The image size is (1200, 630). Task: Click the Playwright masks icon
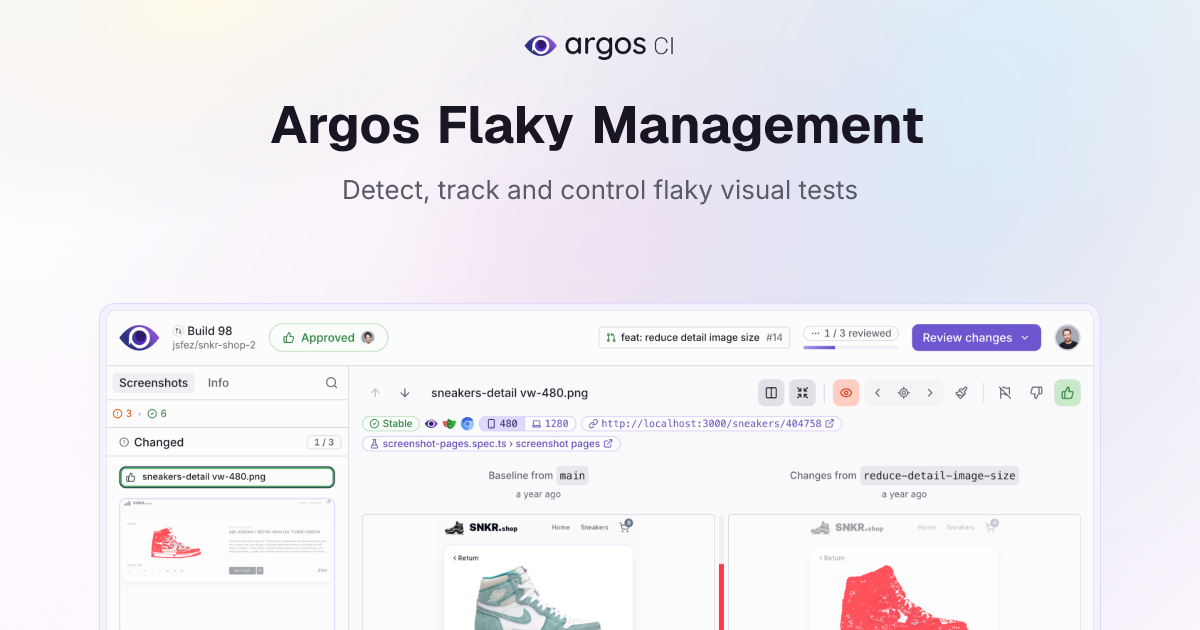coord(449,424)
